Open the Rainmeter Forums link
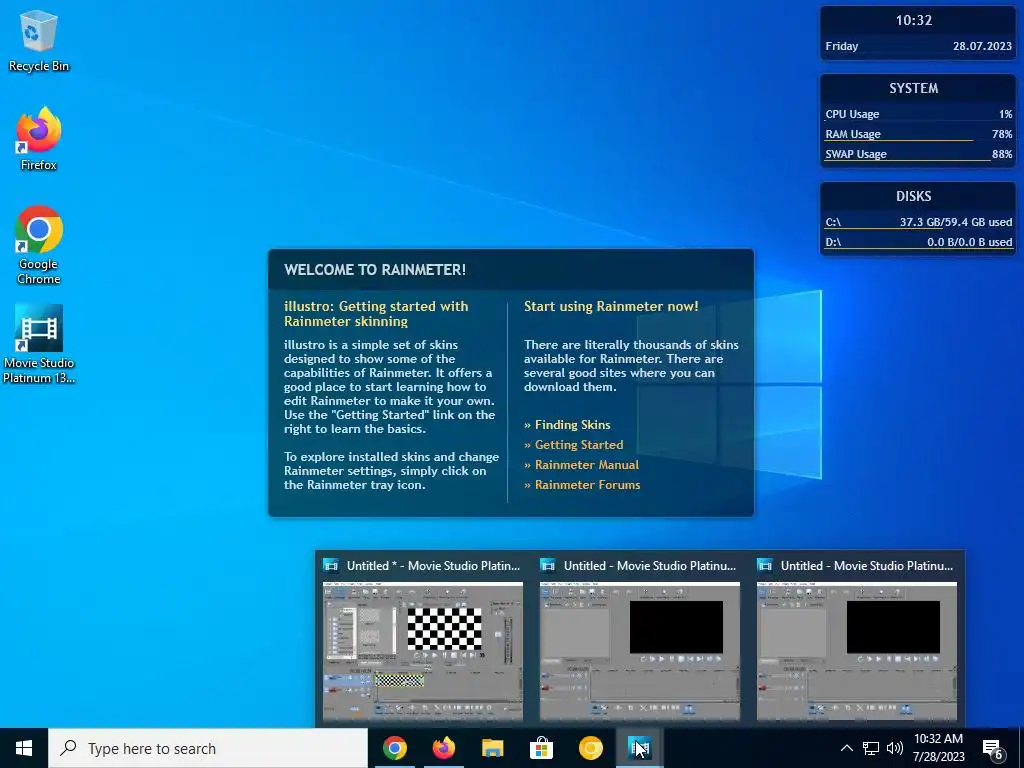 [587, 485]
